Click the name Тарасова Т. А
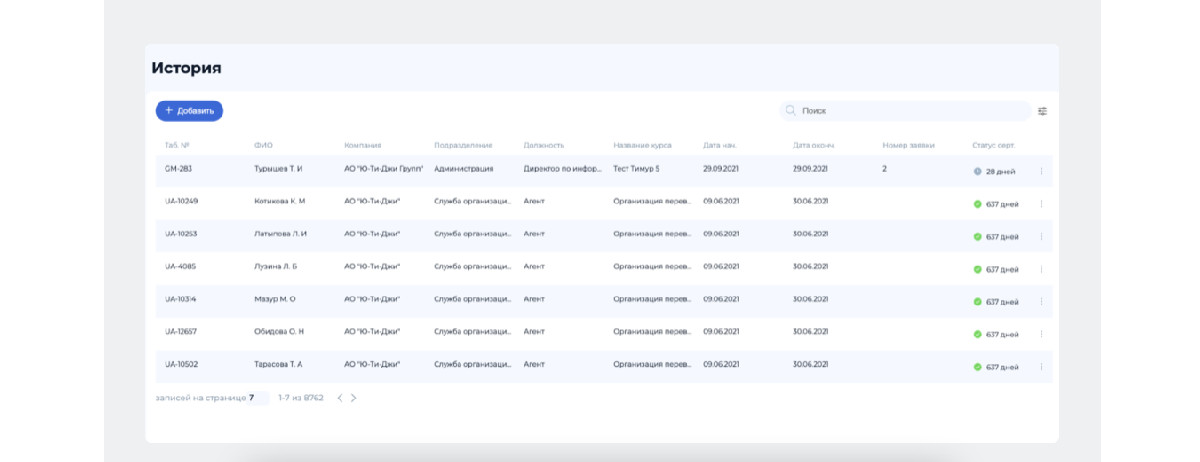This screenshot has height=462, width=1200. click(278, 364)
